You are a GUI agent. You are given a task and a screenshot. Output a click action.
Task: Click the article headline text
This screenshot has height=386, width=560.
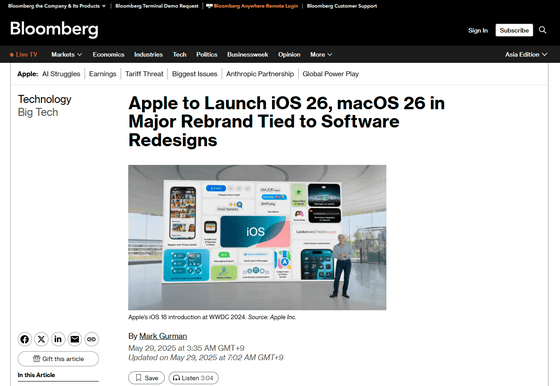click(x=286, y=121)
